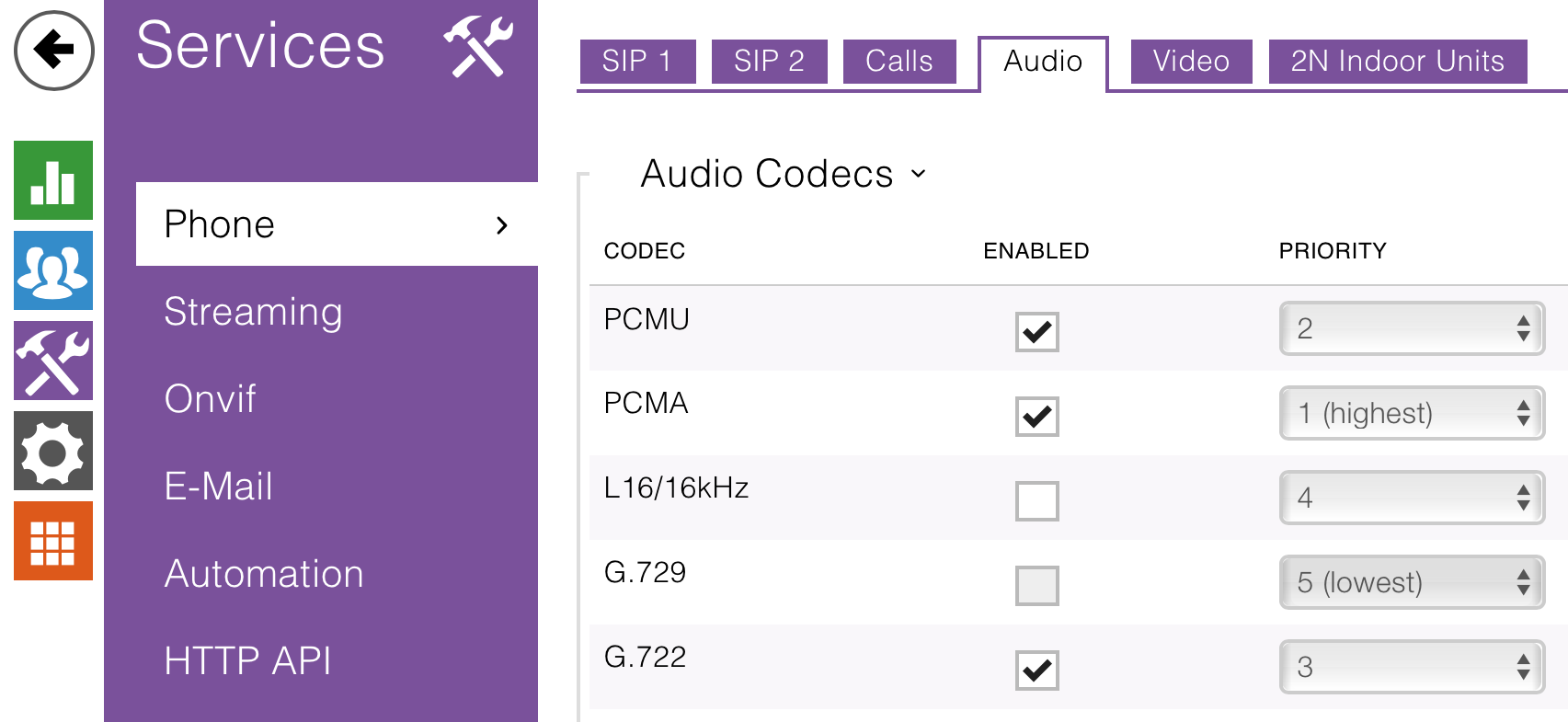Open the Streaming services page
The width and height of the screenshot is (1568, 722).
point(253,312)
